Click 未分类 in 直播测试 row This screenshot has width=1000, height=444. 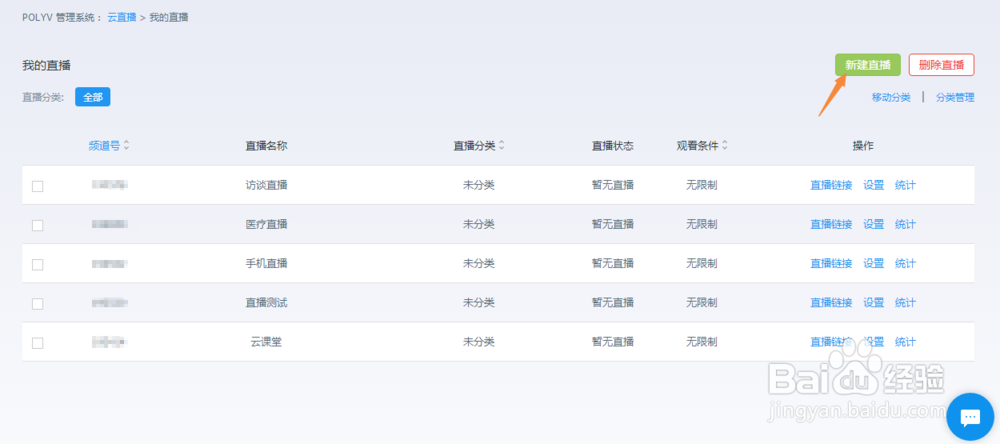coord(479,302)
